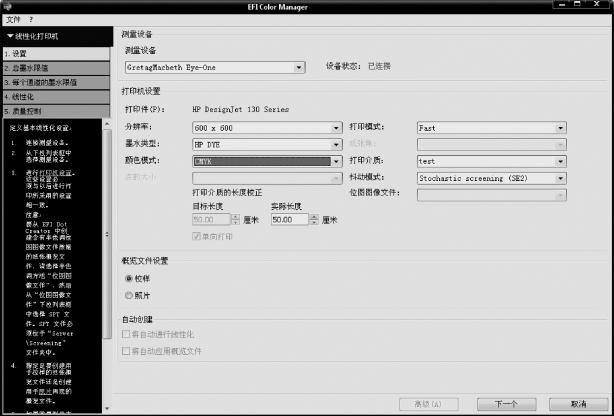Open the 文件 menu
The image size is (614, 416).
click(13, 19)
